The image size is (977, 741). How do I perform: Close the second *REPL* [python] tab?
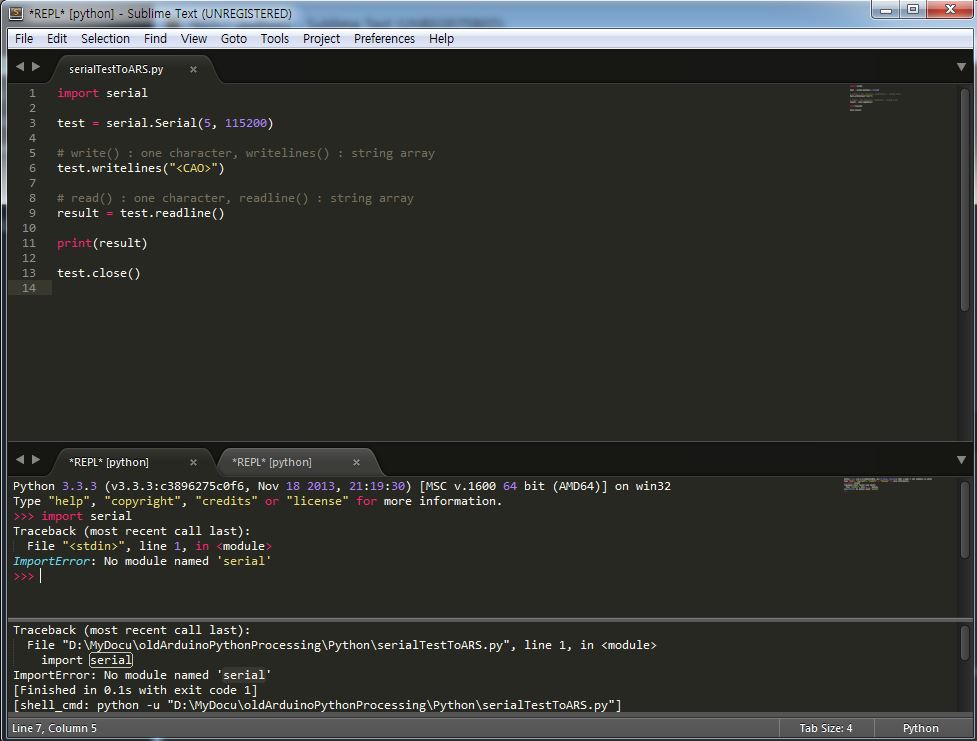[x=356, y=462]
